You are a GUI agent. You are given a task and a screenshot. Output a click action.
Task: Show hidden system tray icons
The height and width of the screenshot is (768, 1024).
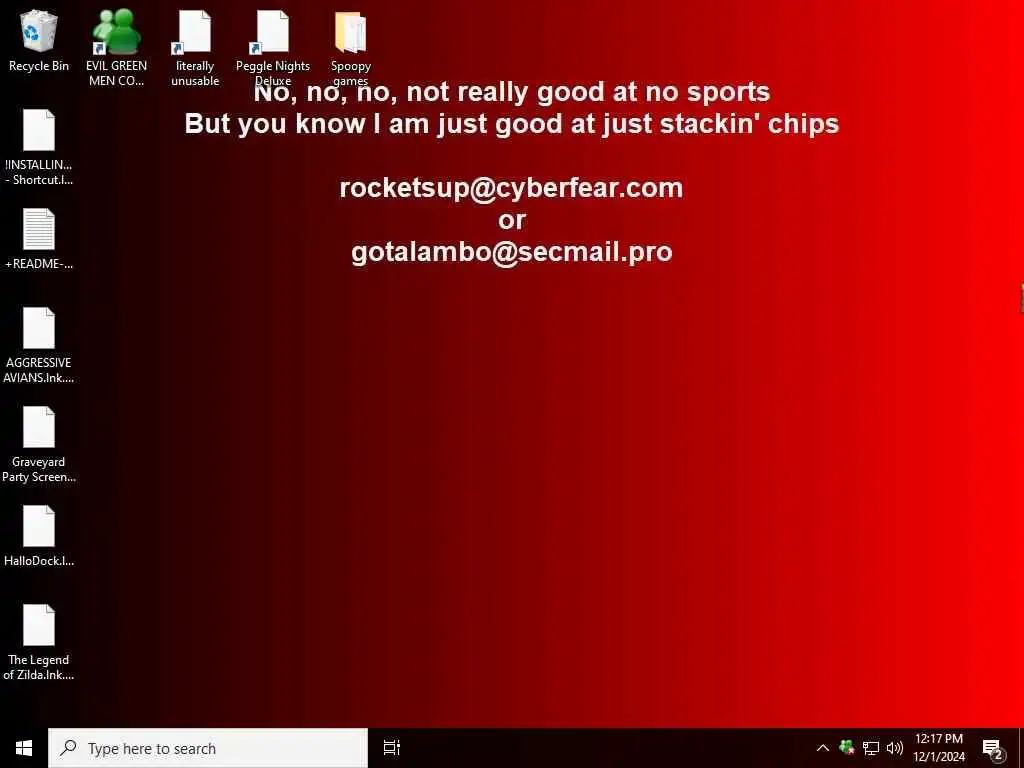point(823,748)
